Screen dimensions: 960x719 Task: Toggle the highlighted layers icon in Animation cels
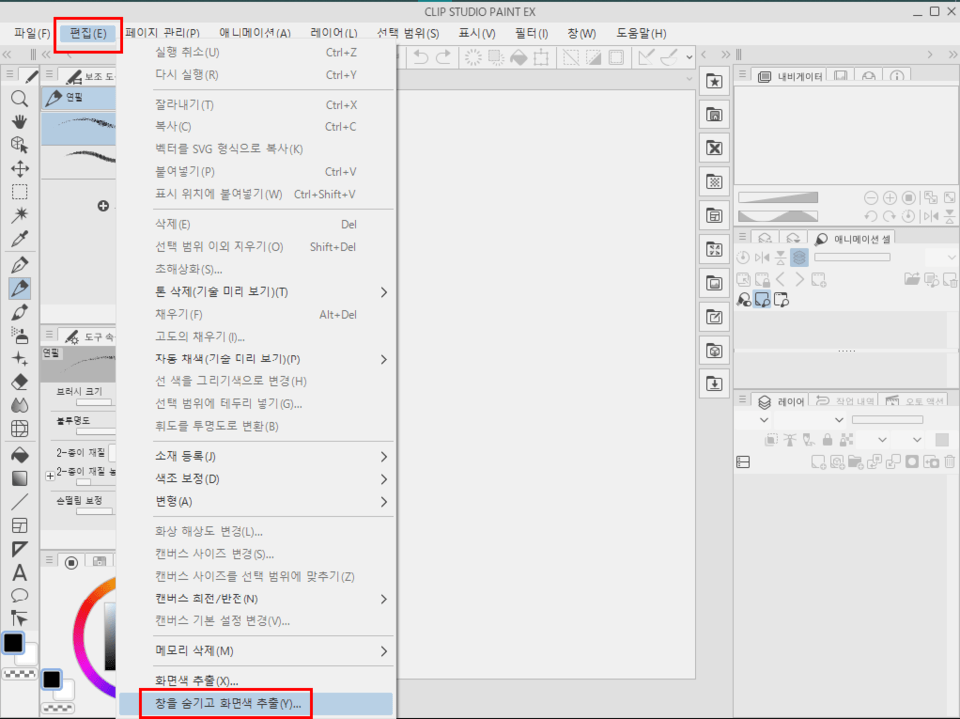[x=799, y=258]
